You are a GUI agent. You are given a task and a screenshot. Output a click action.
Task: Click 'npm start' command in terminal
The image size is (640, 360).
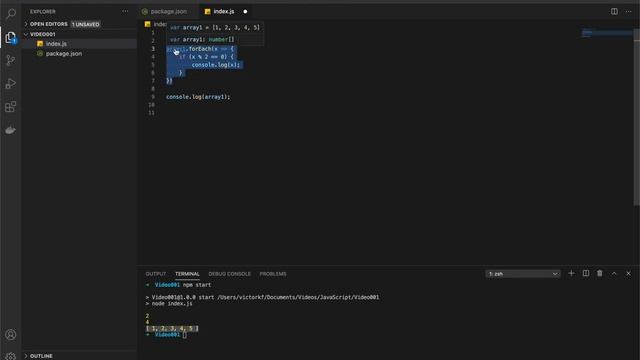(x=197, y=285)
